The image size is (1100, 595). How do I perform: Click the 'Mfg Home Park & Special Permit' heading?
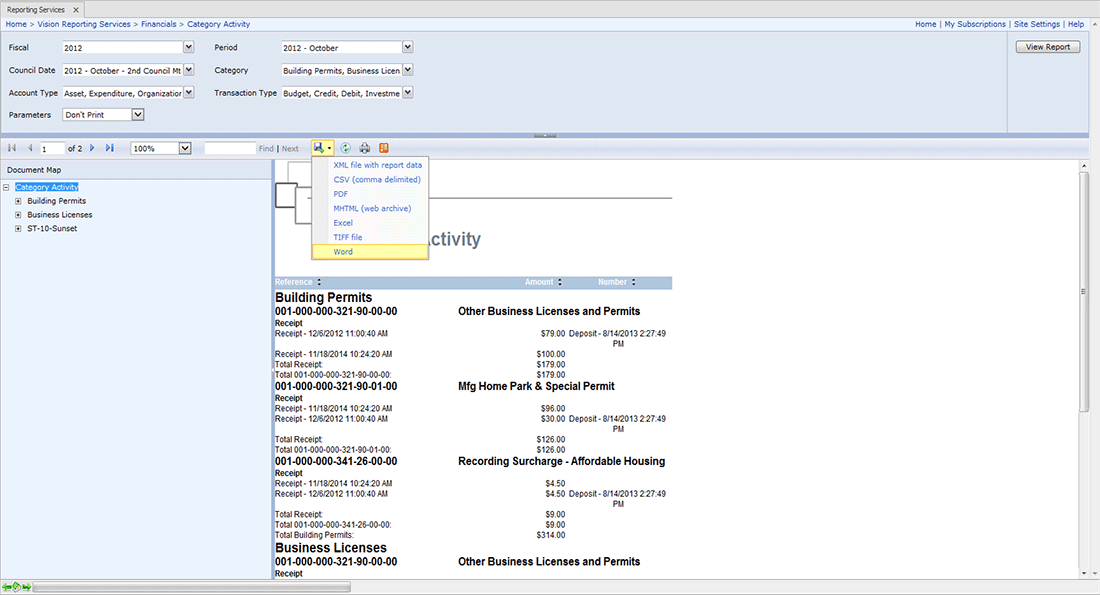(x=536, y=387)
